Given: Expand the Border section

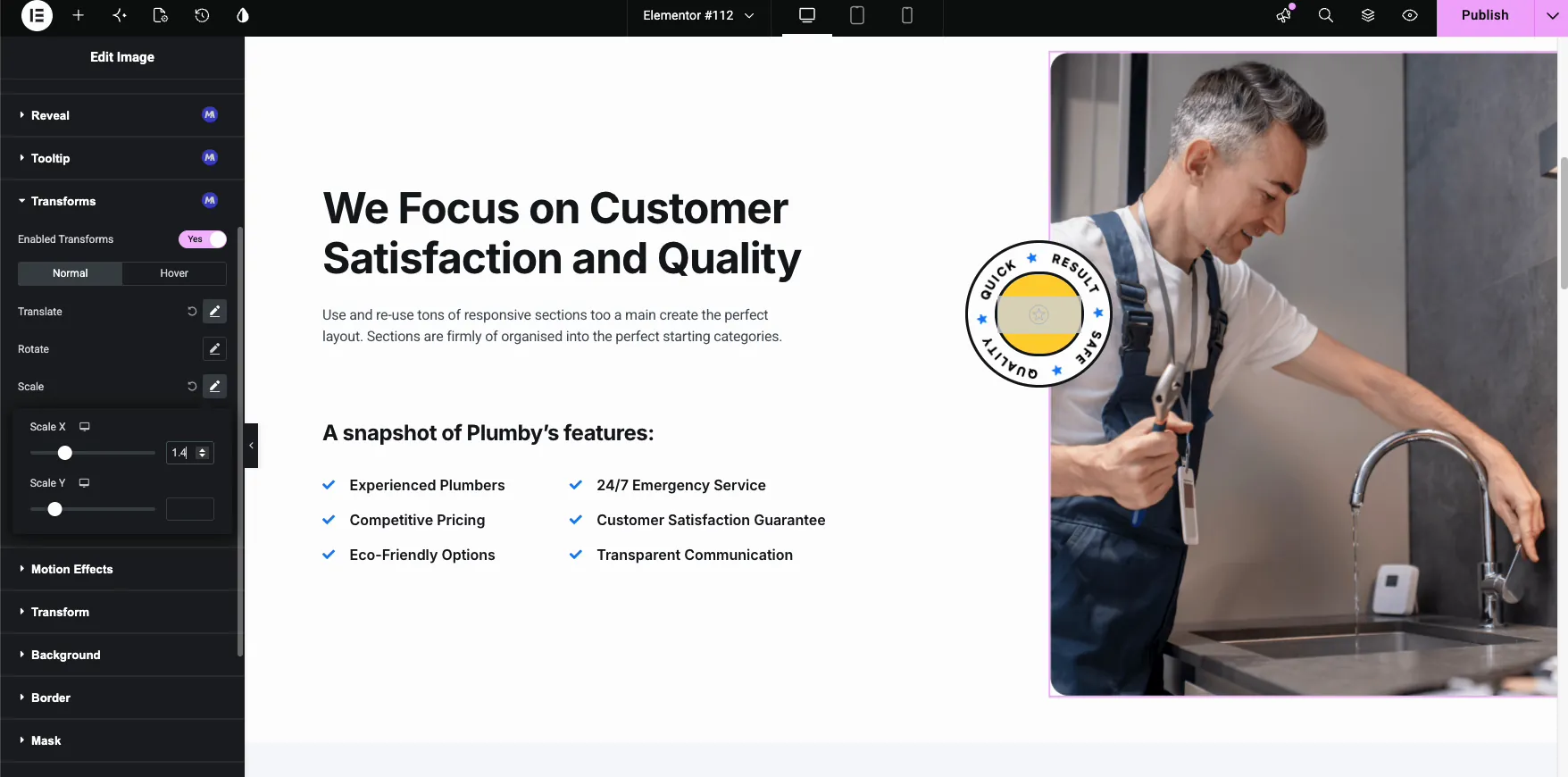Looking at the screenshot, I should [x=122, y=698].
